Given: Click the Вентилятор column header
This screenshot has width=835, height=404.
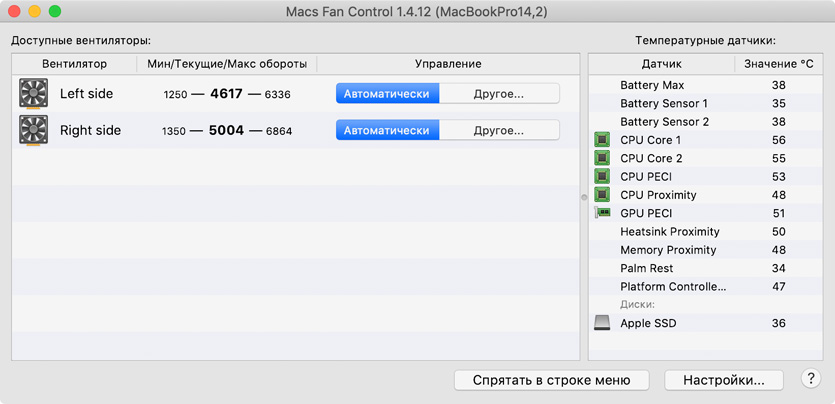Looking at the screenshot, I should click(x=74, y=64).
